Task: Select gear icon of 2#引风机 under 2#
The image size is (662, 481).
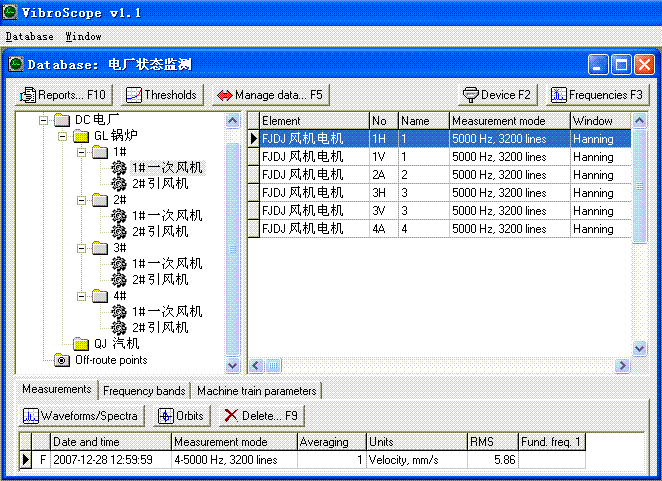Action: point(119,231)
